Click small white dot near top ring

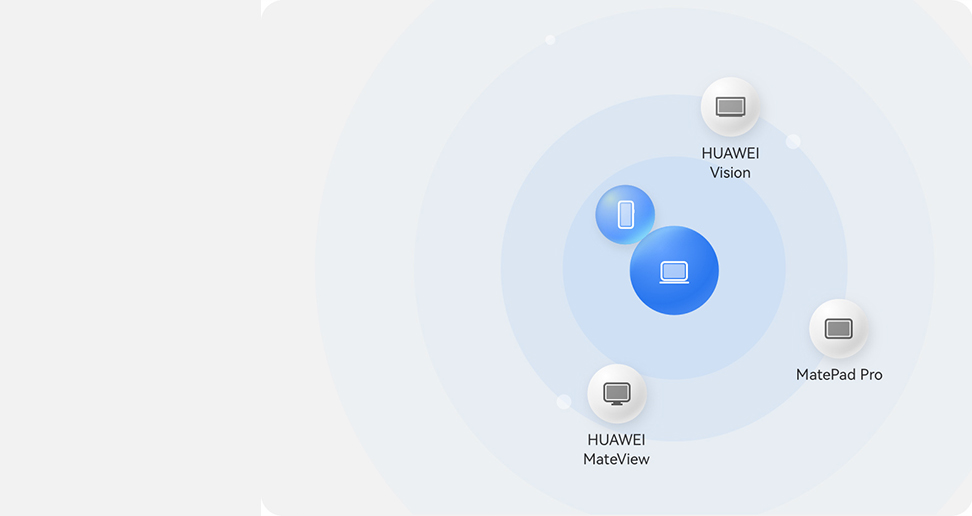[x=550, y=40]
